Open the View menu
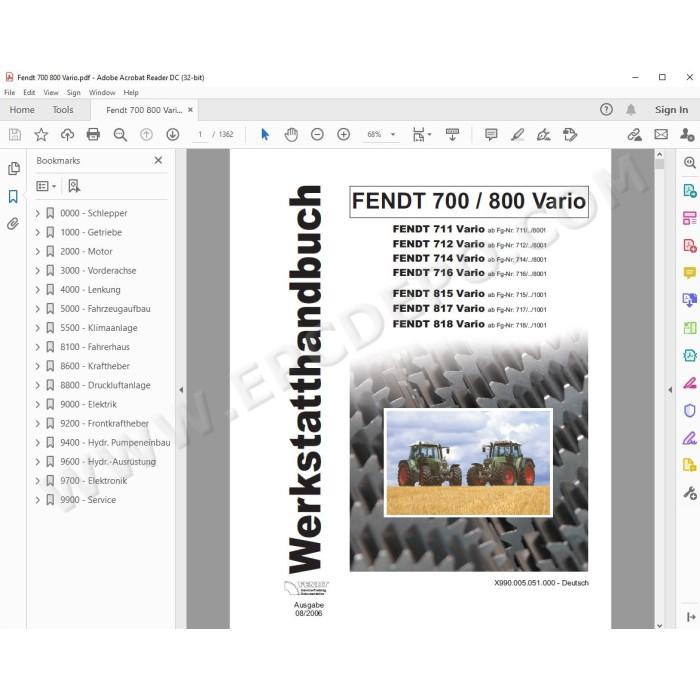This screenshot has height=700, width=700. pyautogui.click(x=51, y=92)
